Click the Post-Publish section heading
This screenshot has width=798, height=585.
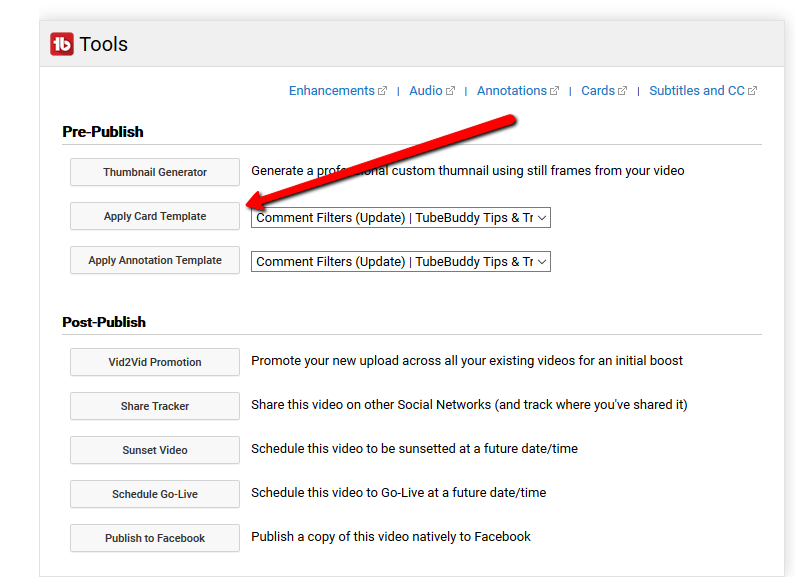[104, 322]
